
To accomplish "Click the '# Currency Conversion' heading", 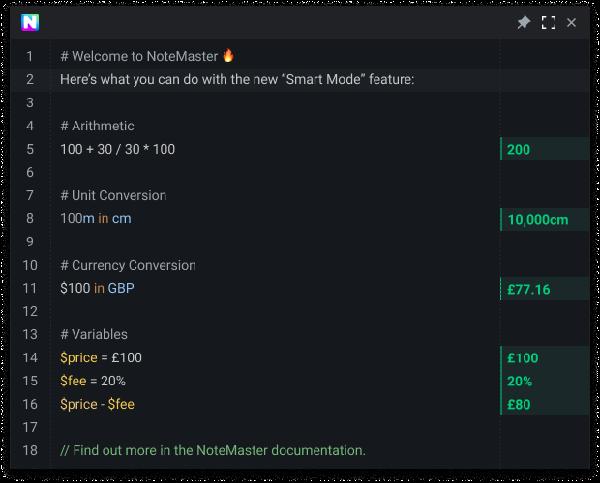I will point(128,265).
